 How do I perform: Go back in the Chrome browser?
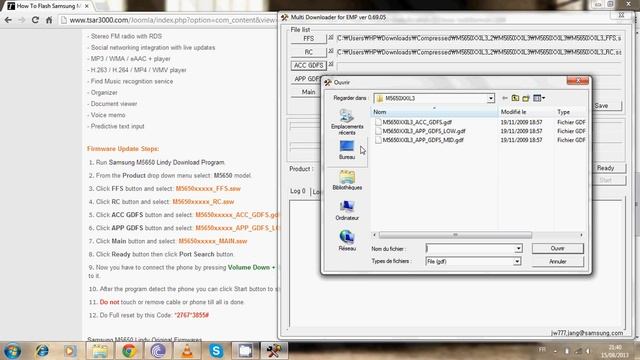[8, 20]
